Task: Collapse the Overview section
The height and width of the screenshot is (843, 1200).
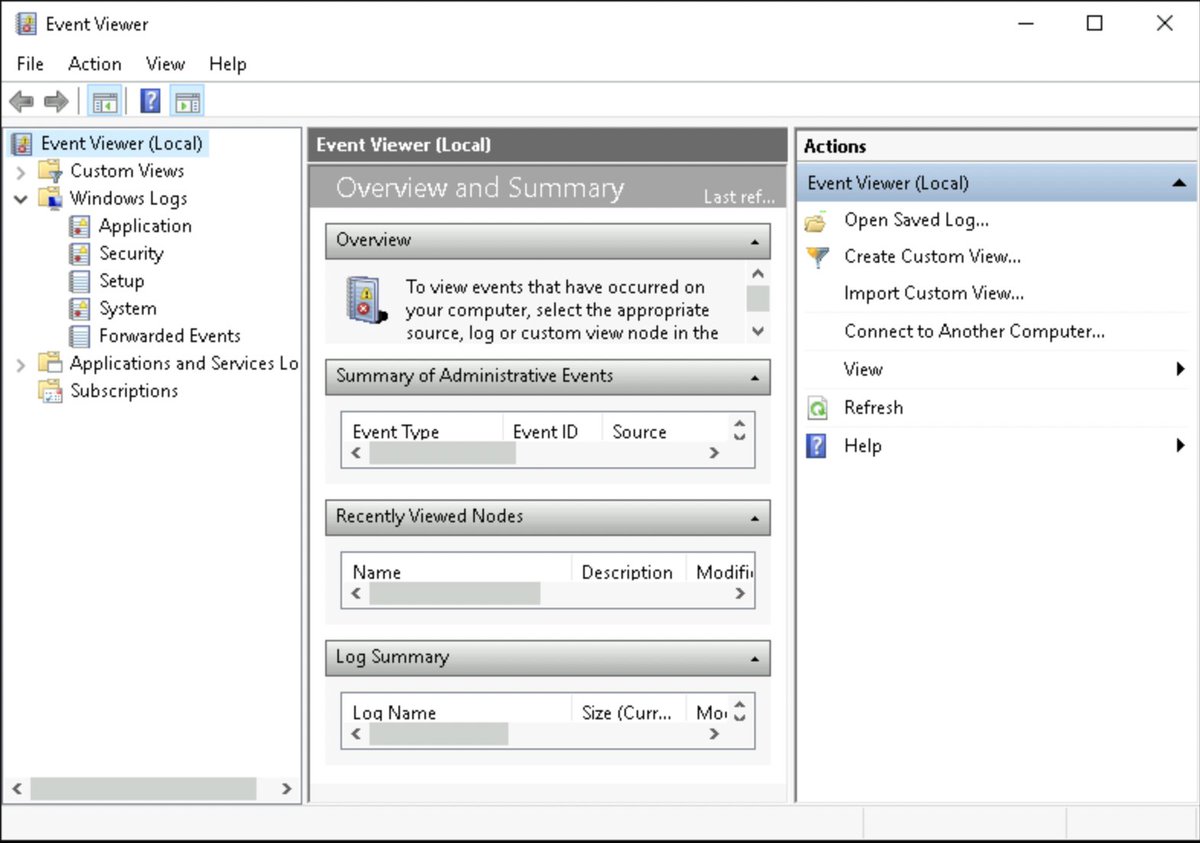Action: (x=754, y=241)
